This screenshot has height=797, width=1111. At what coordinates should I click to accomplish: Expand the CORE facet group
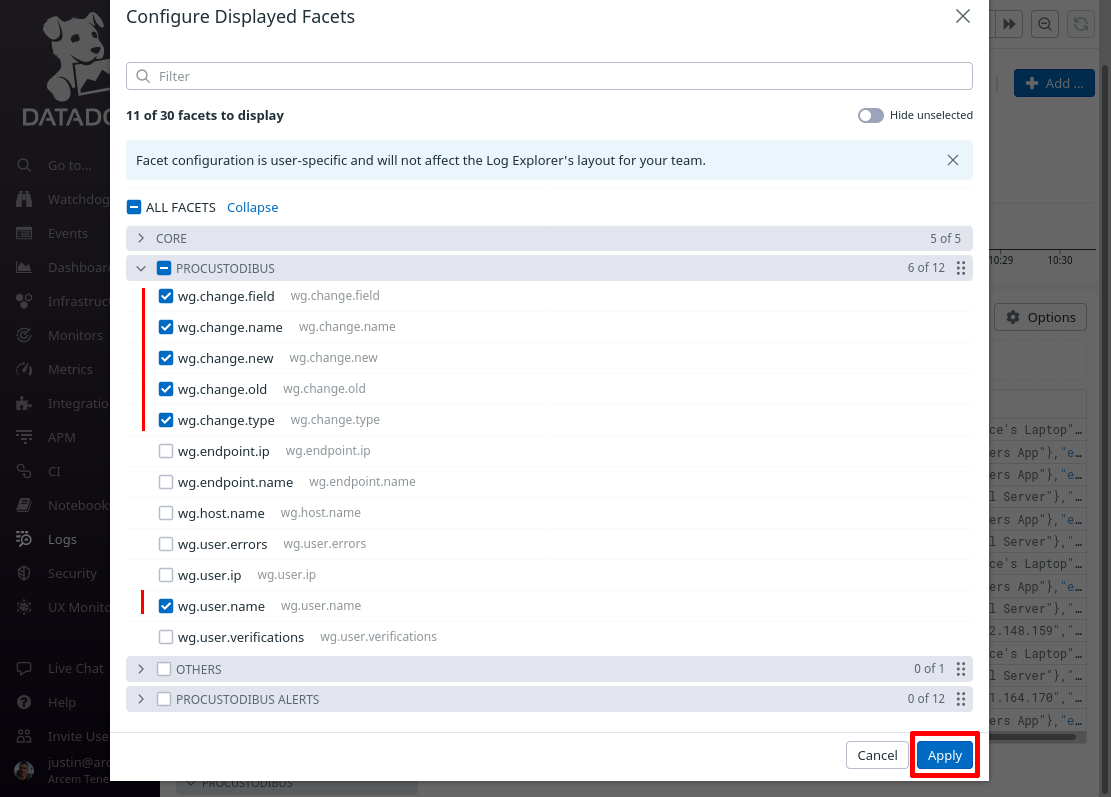(x=141, y=238)
